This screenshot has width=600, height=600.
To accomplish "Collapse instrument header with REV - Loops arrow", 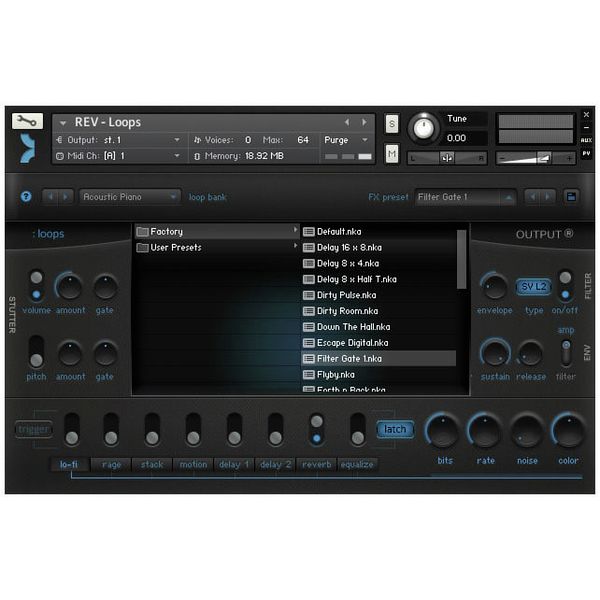I will coord(63,123).
